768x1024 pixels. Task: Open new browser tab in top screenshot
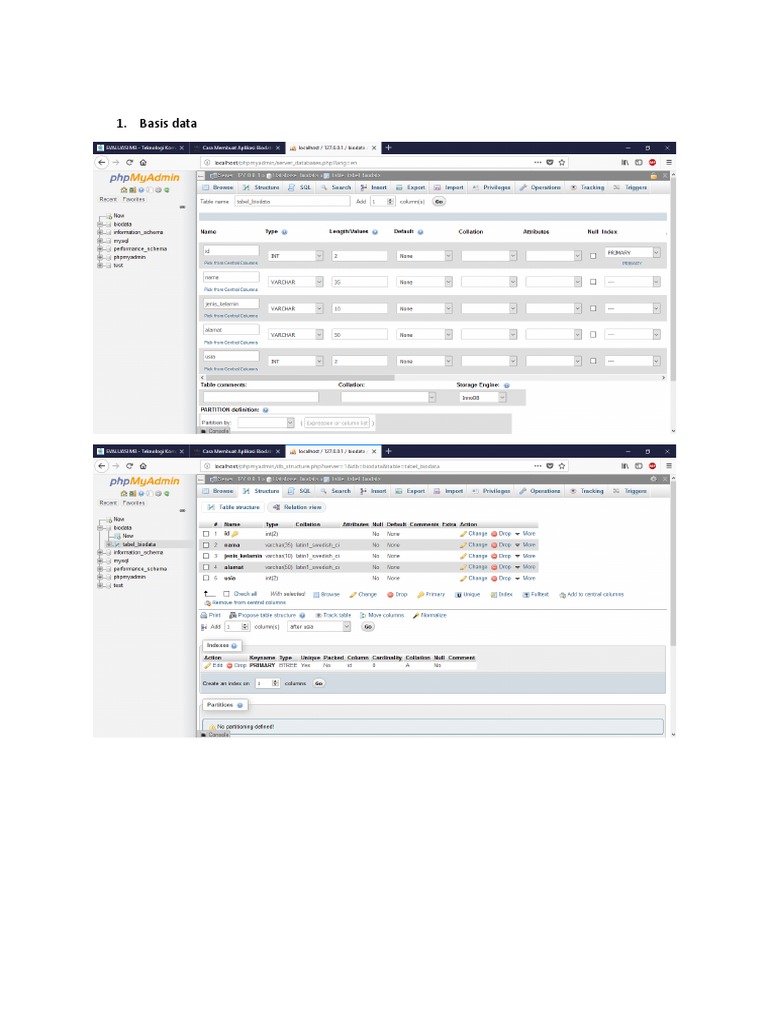[388, 148]
